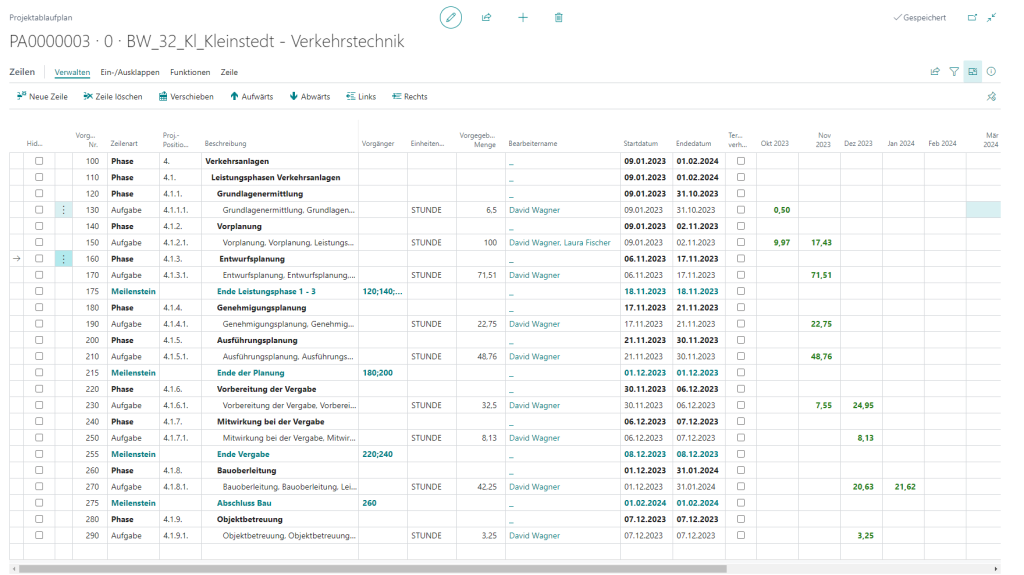The image size is (1024, 575).
Task: Click Abwärts arrow button
Action: 310,97
